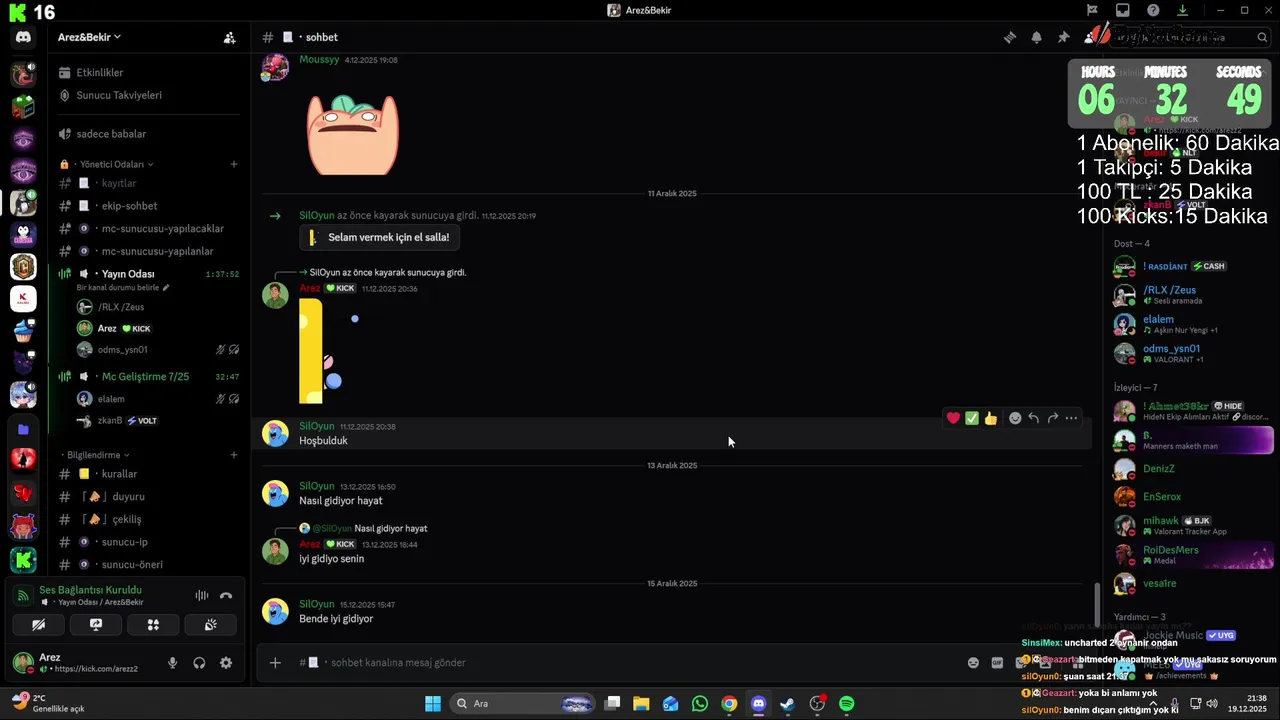Image resolution: width=1280 pixels, height=720 pixels.
Task: Open the Discord inbox icon
Action: point(1123,10)
